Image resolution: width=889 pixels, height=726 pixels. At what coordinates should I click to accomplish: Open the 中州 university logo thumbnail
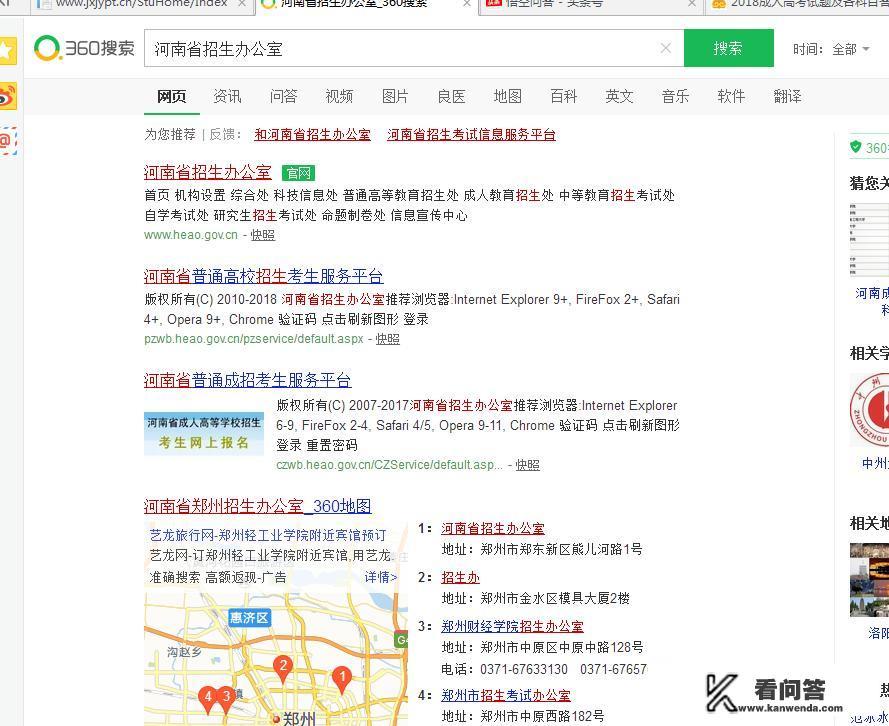point(869,410)
